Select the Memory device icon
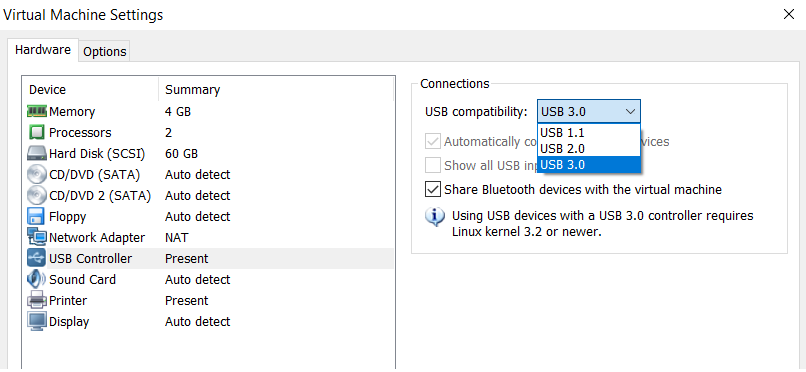The height and width of the screenshot is (372, 806). [x=36, y=111]
